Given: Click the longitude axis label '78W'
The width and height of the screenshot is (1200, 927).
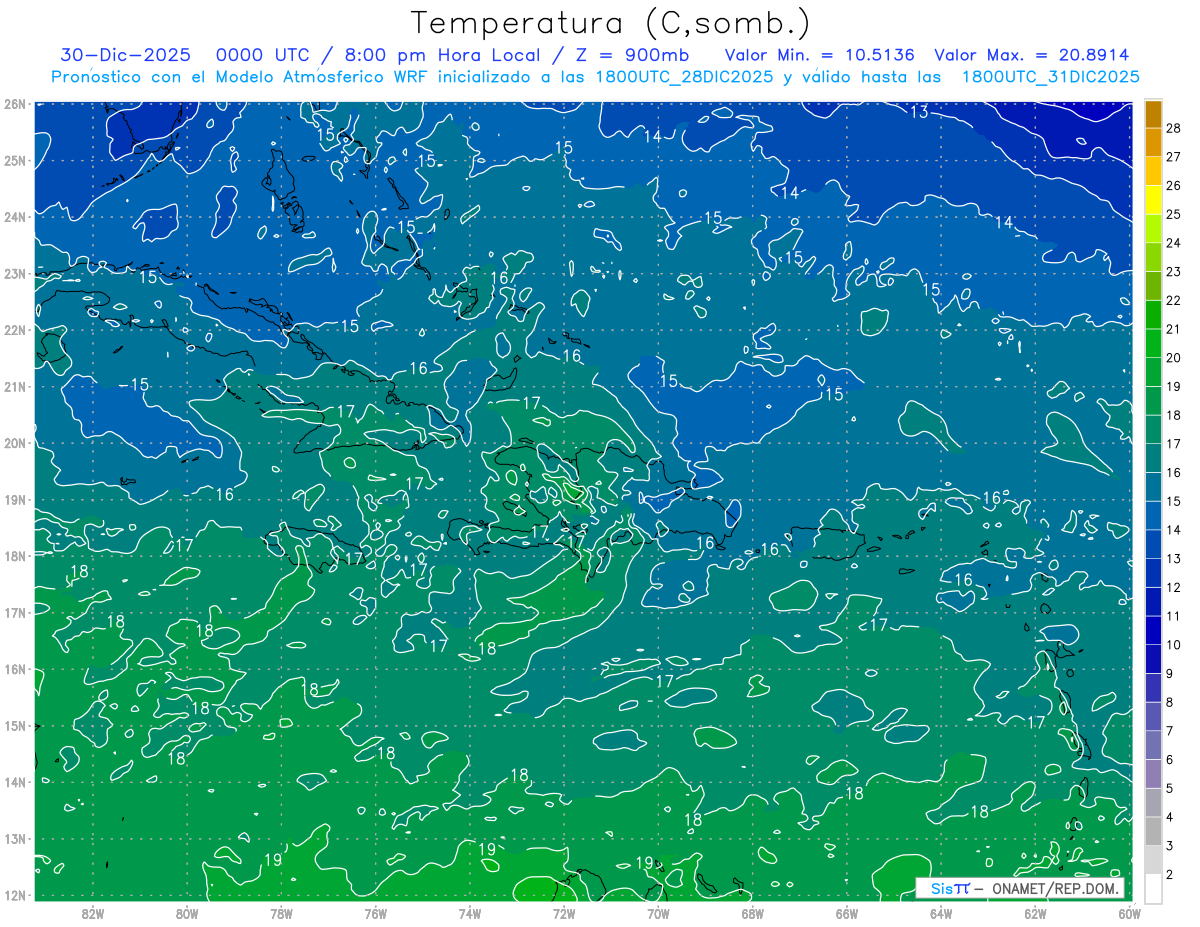Looking at the screenshot, I should (281, 914).
